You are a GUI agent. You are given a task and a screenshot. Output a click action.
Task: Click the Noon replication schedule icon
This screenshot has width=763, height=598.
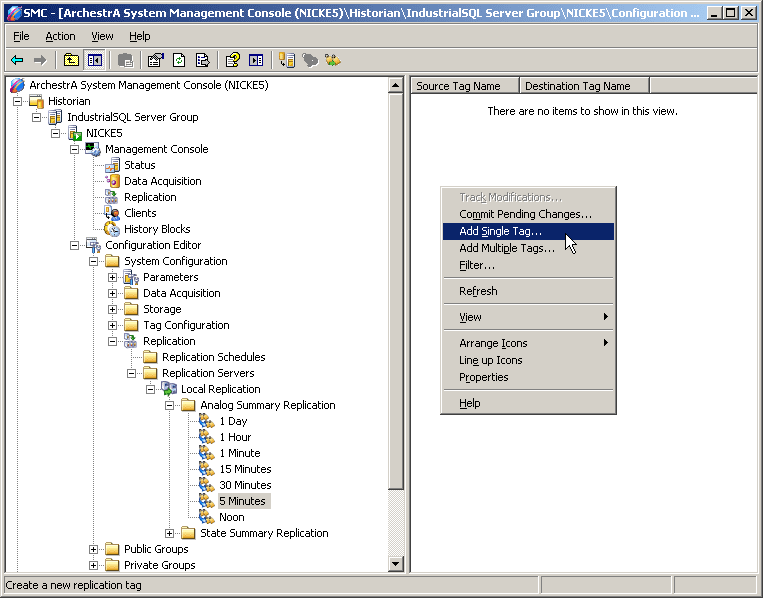click(207, 517)
